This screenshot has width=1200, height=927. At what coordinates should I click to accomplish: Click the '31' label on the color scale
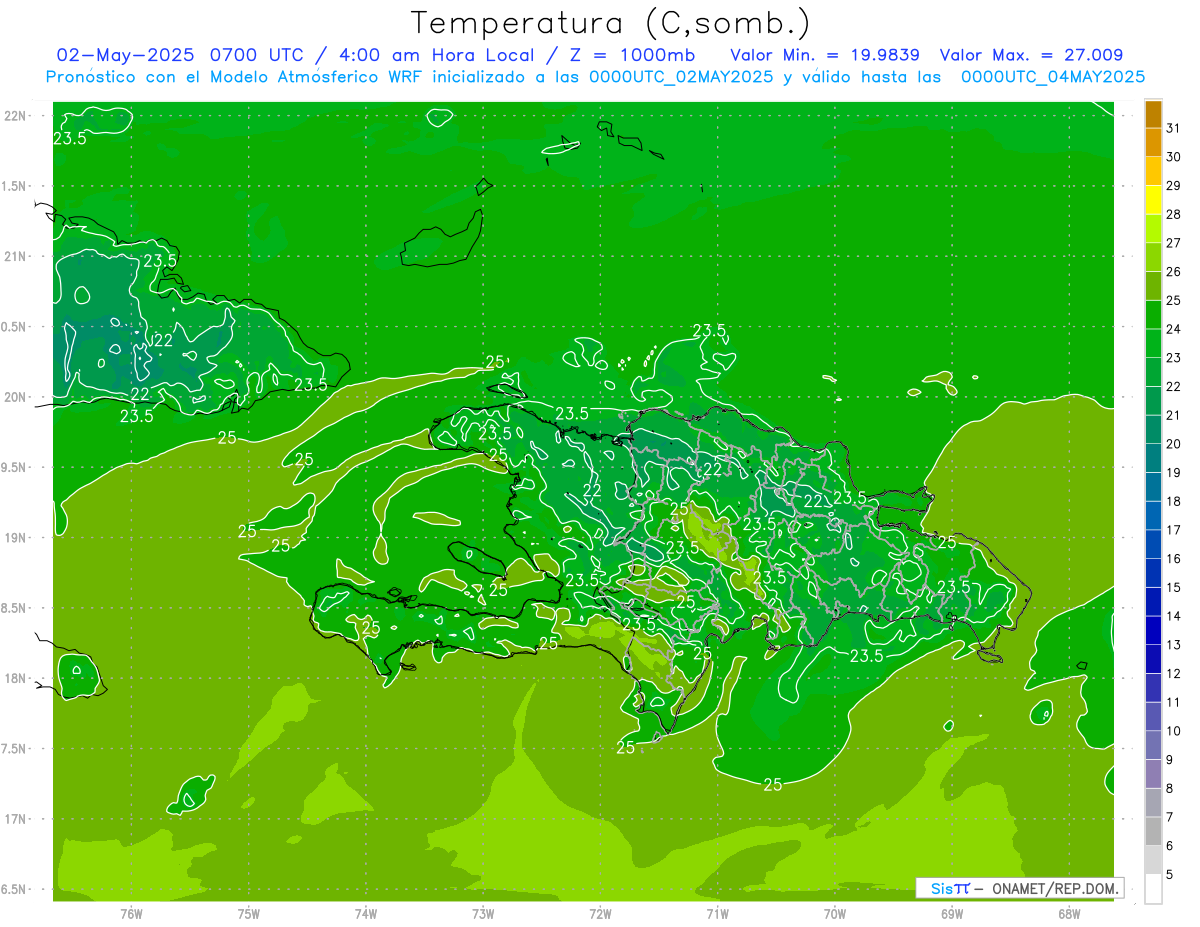(1174, 128)
